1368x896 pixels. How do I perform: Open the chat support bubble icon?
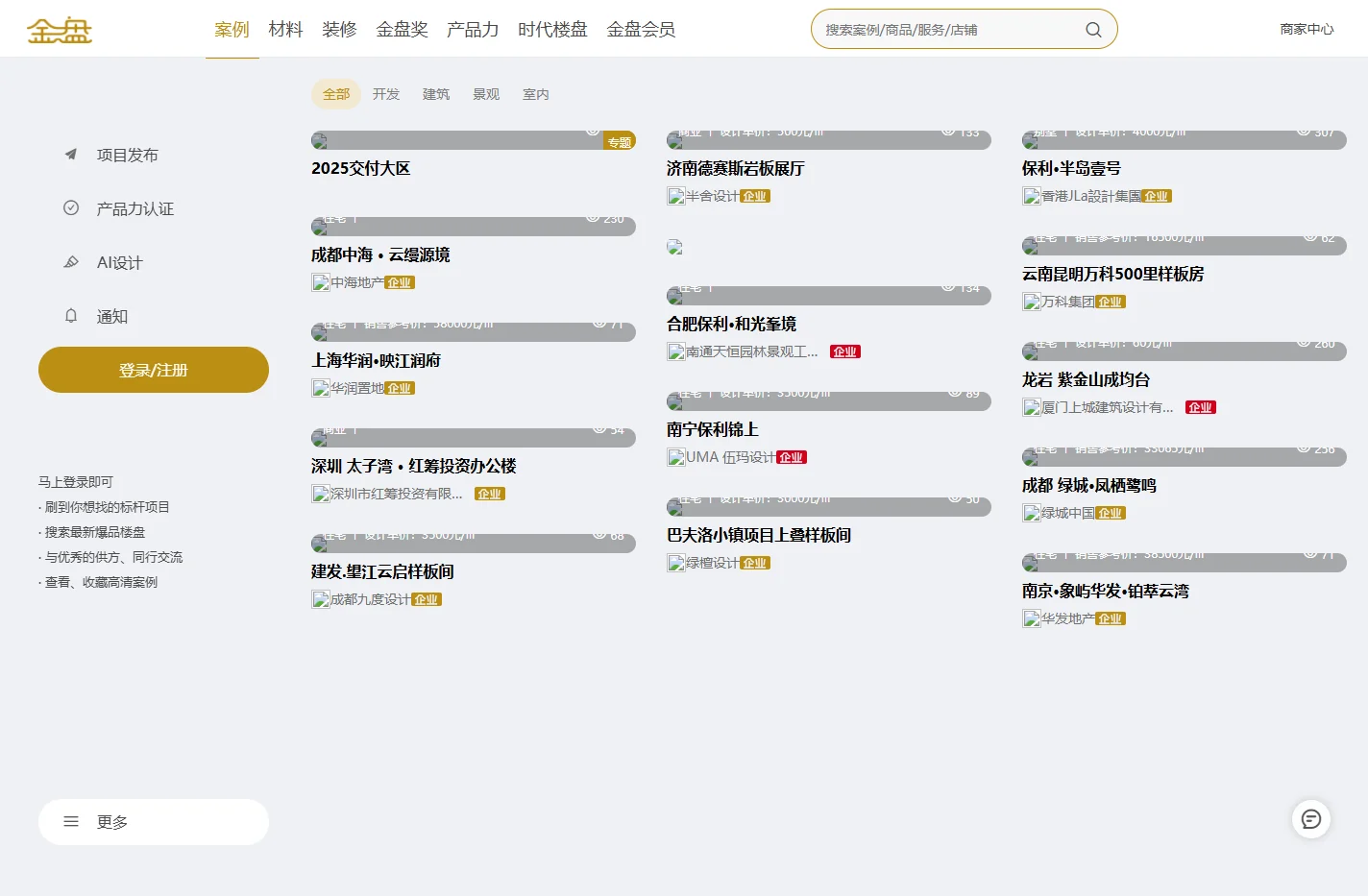1311,819
